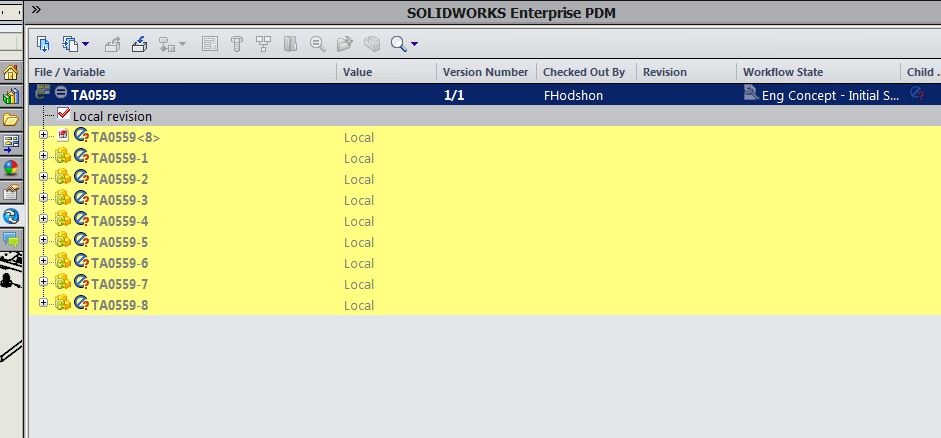Expand the TA0559-4 tree node
The image size is (941, 438).
43,218
